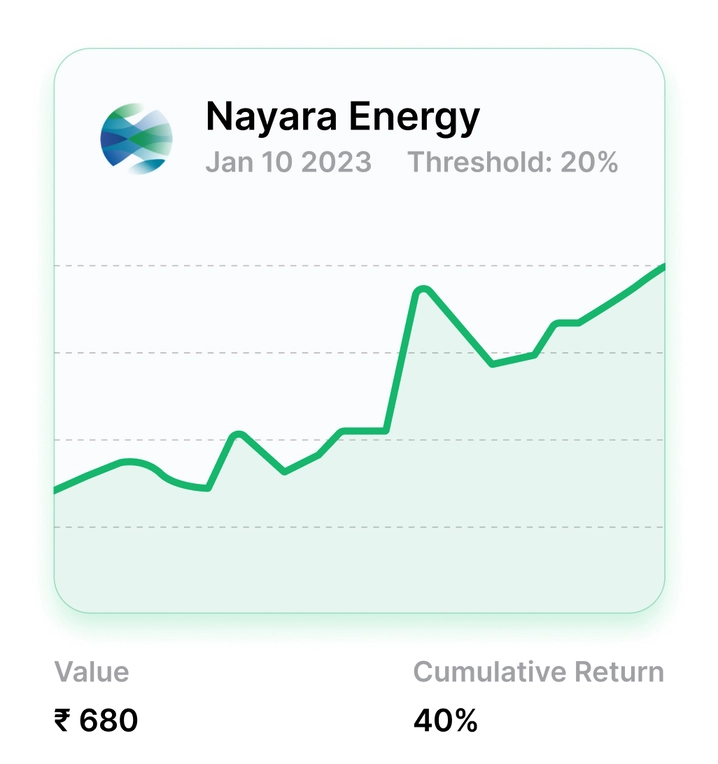Click the second dashed gridline from top

(x=359, y=352)
